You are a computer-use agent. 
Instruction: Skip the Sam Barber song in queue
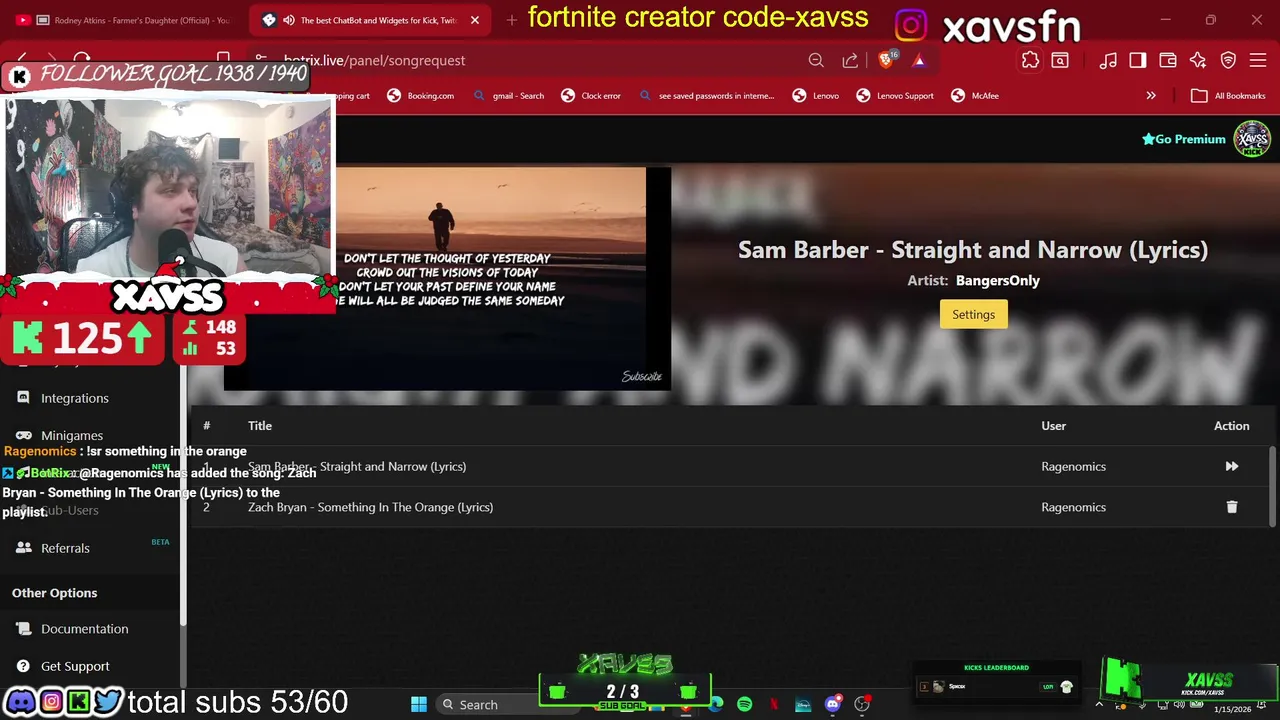(x=1231, y=466)
